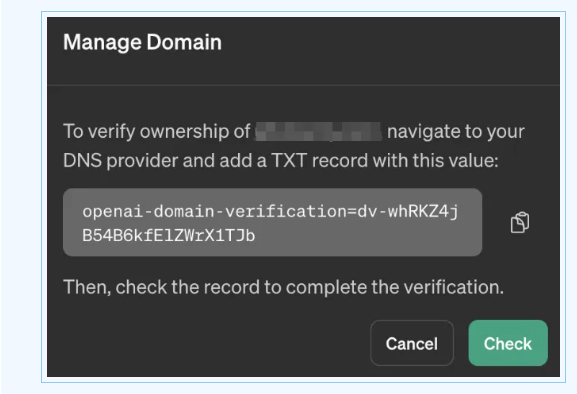Click the divider line under the heading
The height and width of the screenshot is (394, 577).
tap(303, 85)
